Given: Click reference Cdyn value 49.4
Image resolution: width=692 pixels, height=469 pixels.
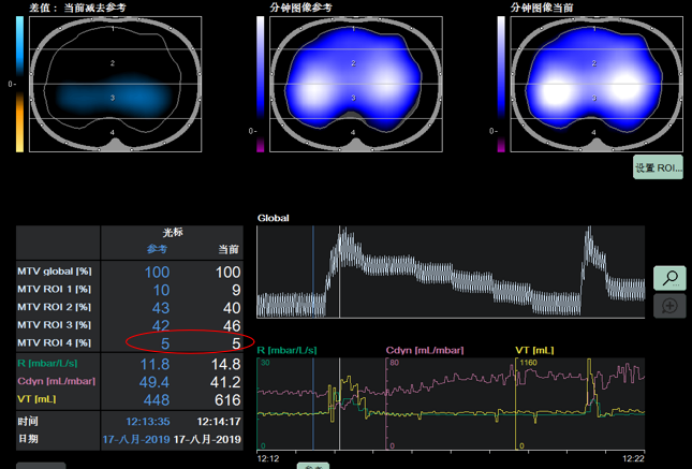Looking at the screenshot, I should click(154, 382).
